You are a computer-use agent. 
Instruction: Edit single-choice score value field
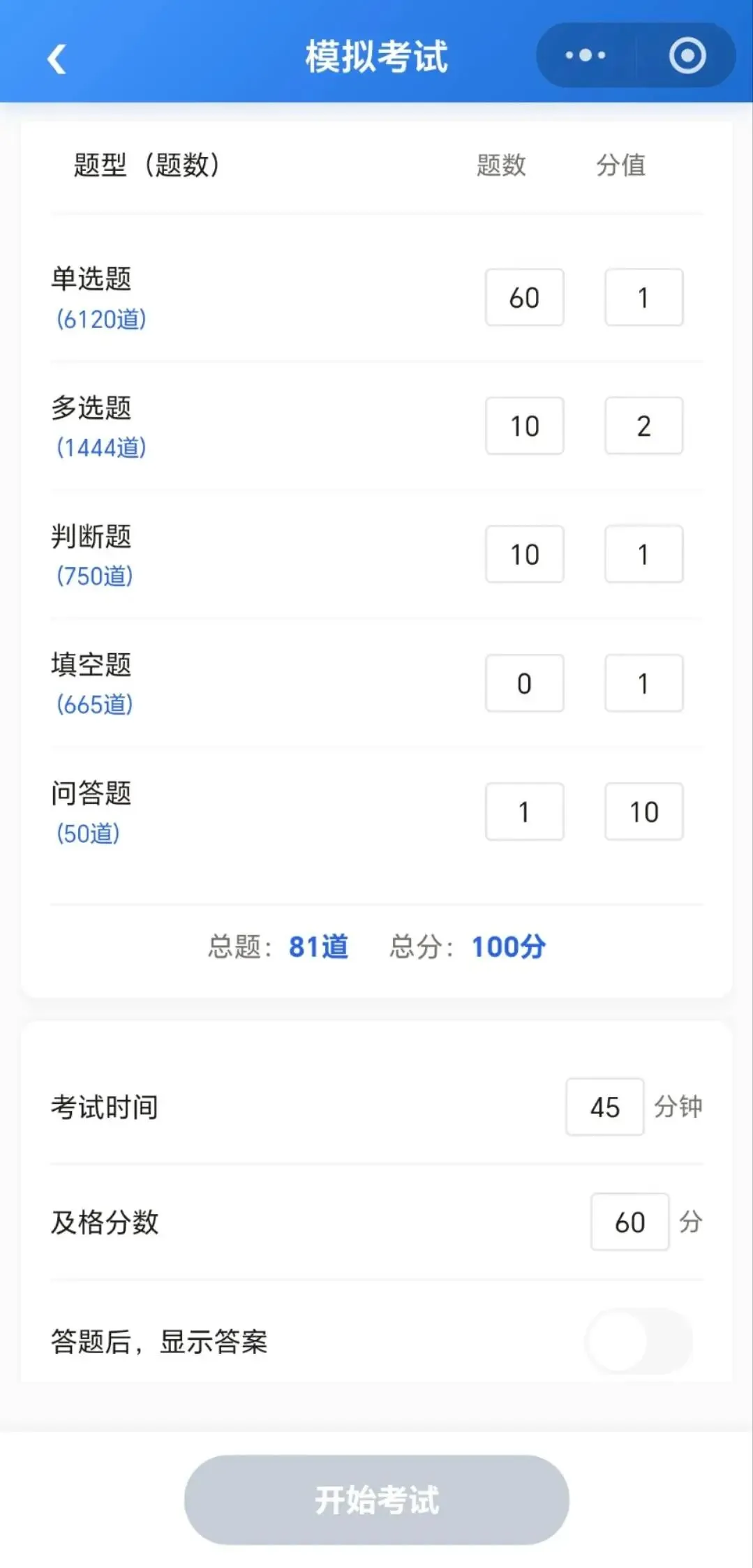coord(643,297)
